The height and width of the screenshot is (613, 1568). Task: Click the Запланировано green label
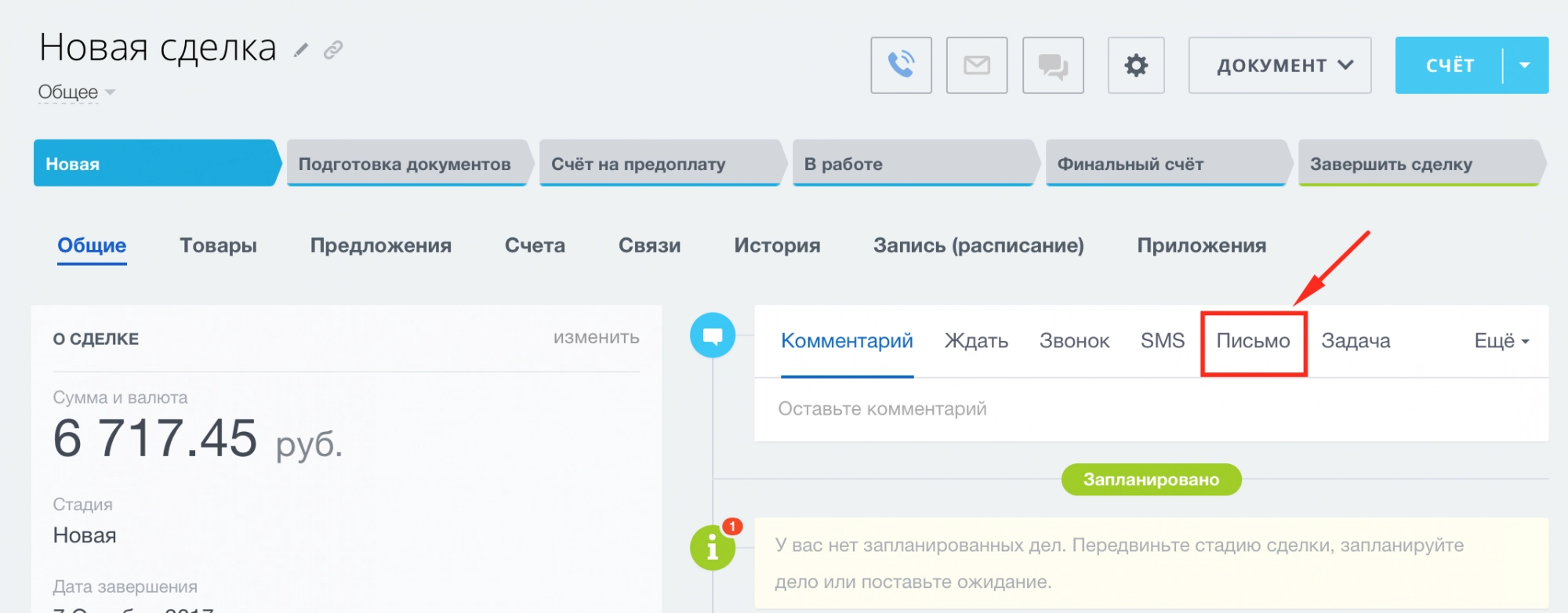point(1151,480)
